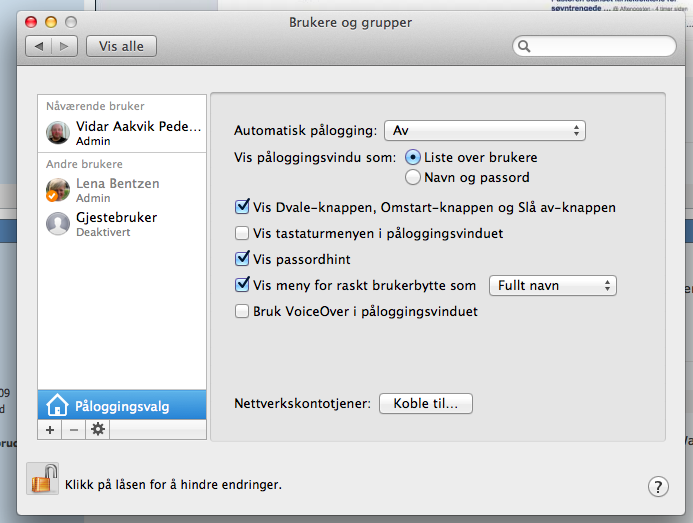Open help with question mark button
This screenshot has width=693, height=523.
[658, 487]
